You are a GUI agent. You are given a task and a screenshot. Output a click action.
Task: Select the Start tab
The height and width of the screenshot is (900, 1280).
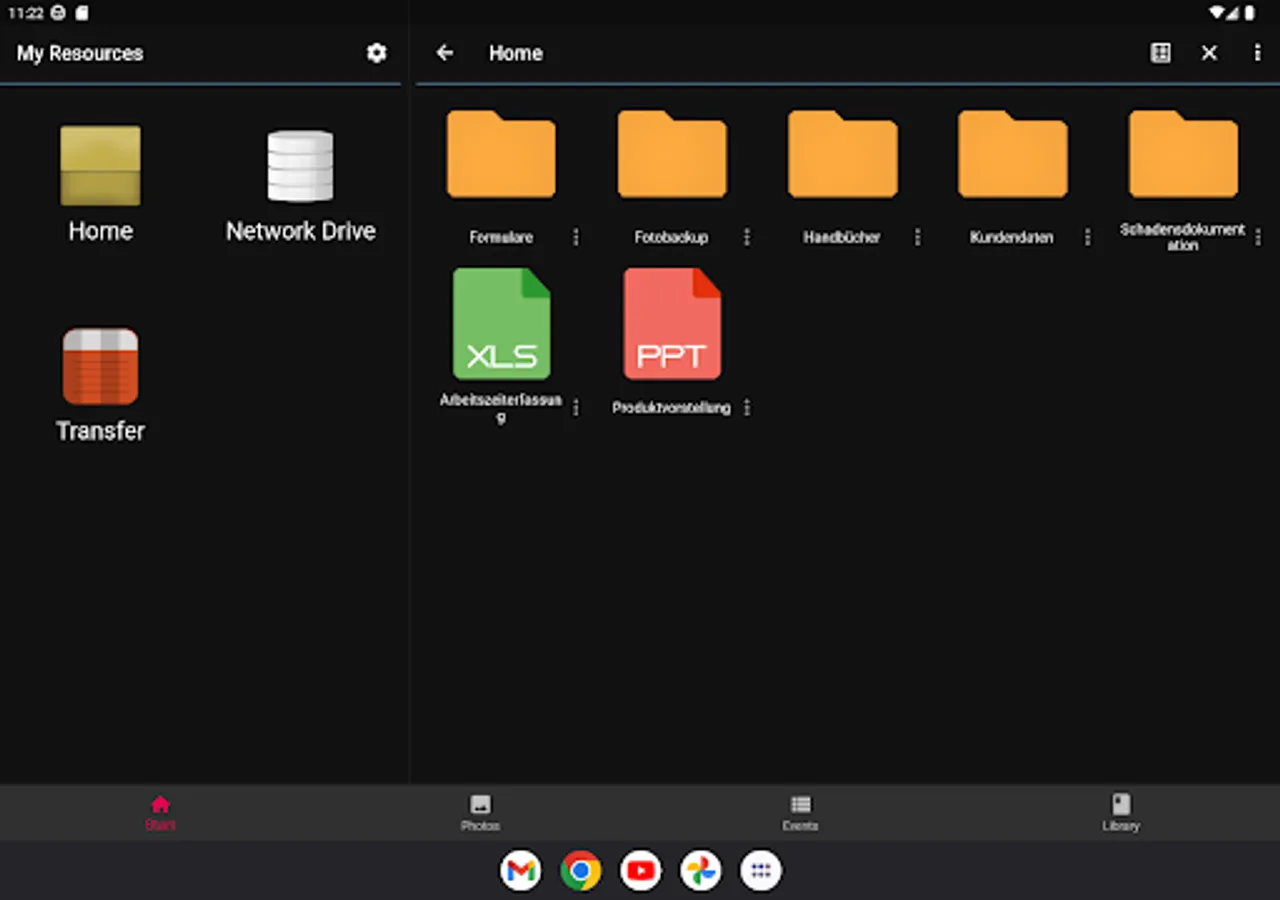[x=160, y=812]
